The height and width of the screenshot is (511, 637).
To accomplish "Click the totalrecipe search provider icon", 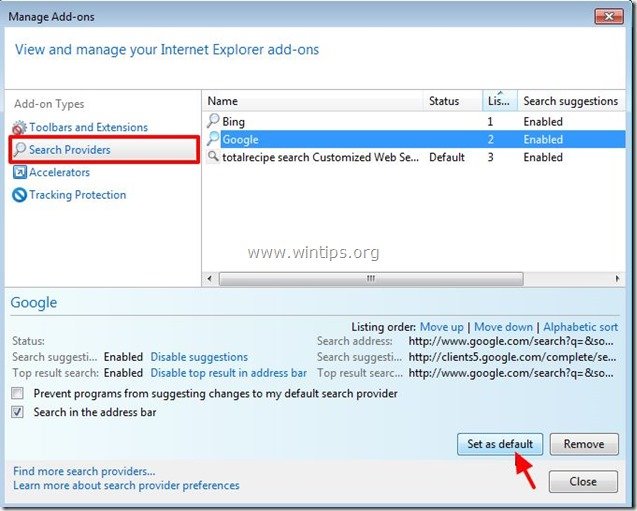I will point(213,156).
